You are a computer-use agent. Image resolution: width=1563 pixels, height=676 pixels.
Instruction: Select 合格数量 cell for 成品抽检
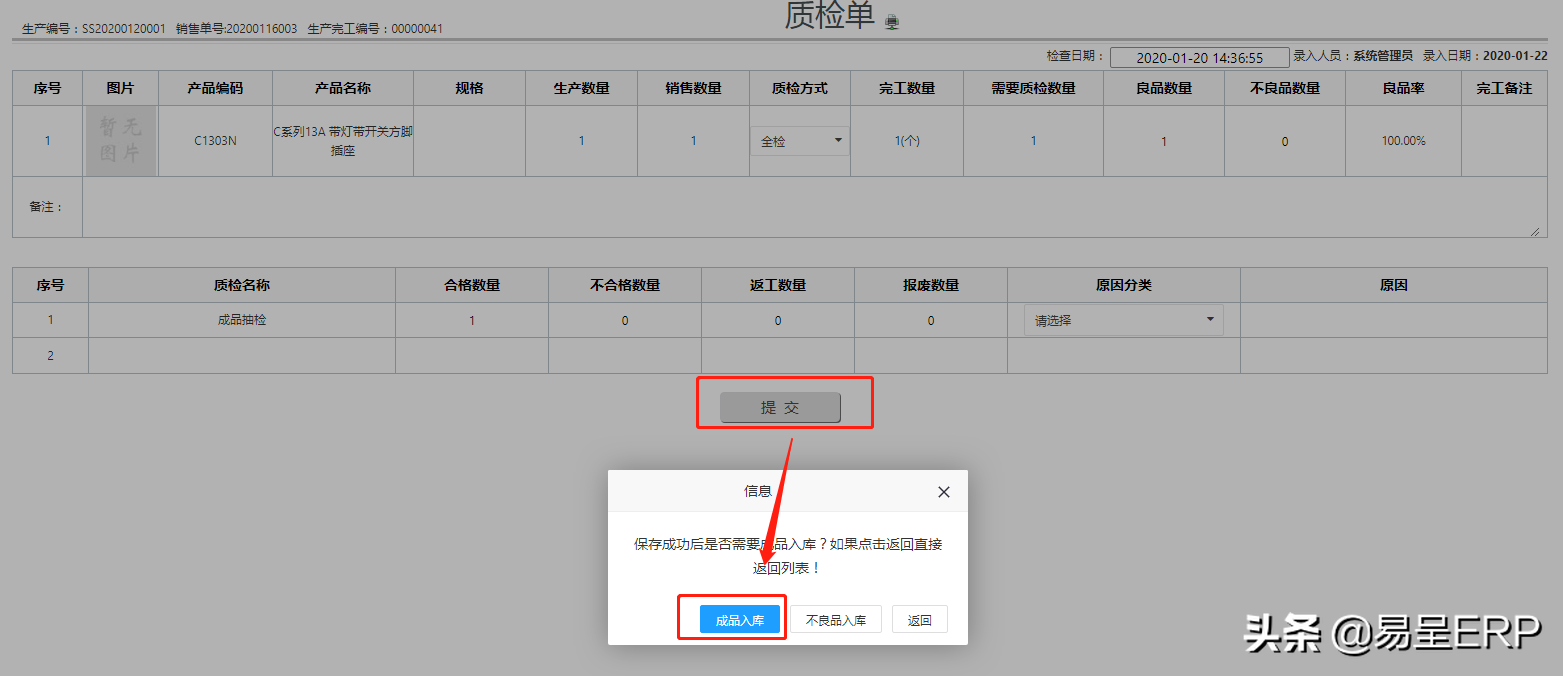click(472, 321)
